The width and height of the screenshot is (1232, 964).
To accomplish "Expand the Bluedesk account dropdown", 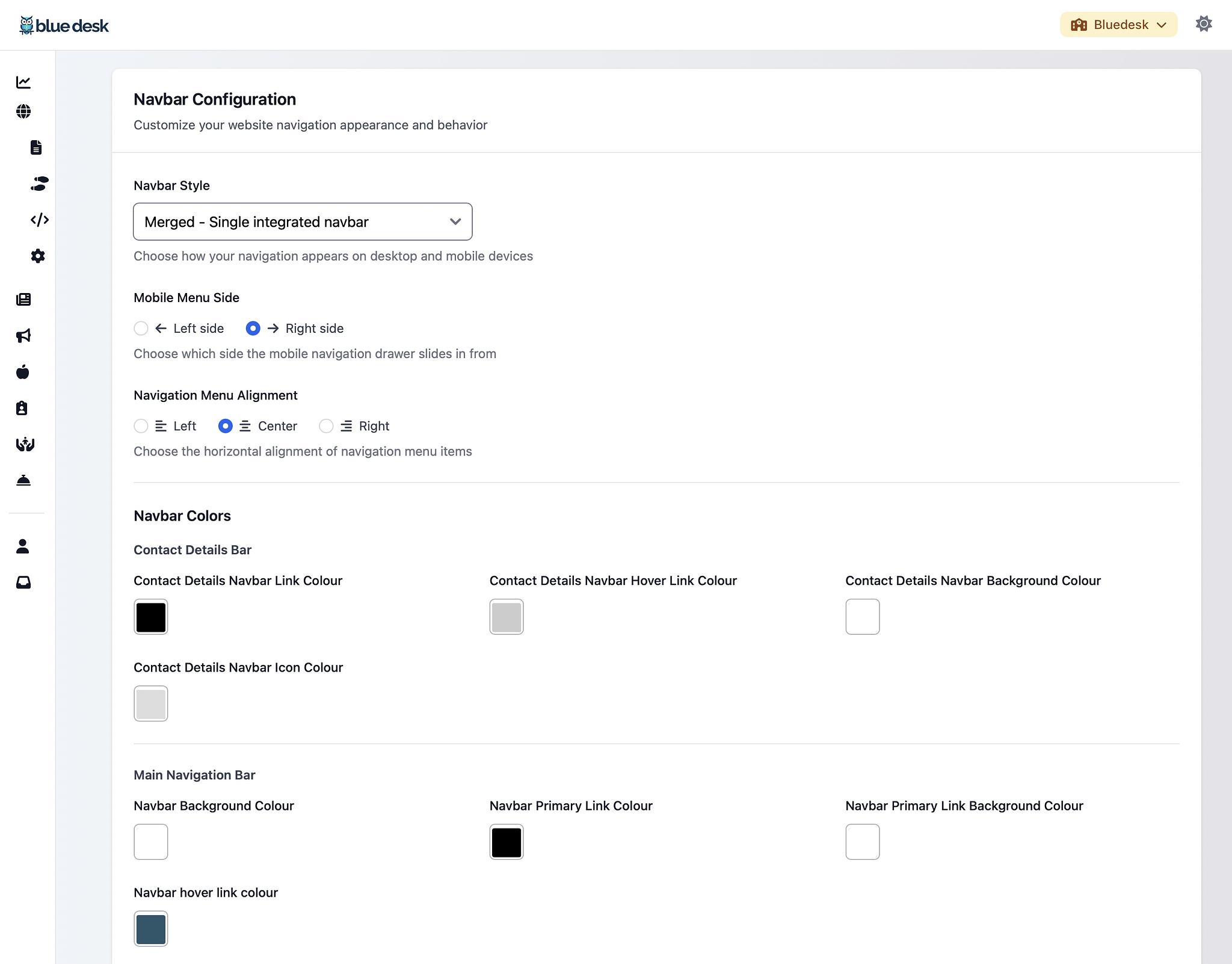I will point(1118,25).
